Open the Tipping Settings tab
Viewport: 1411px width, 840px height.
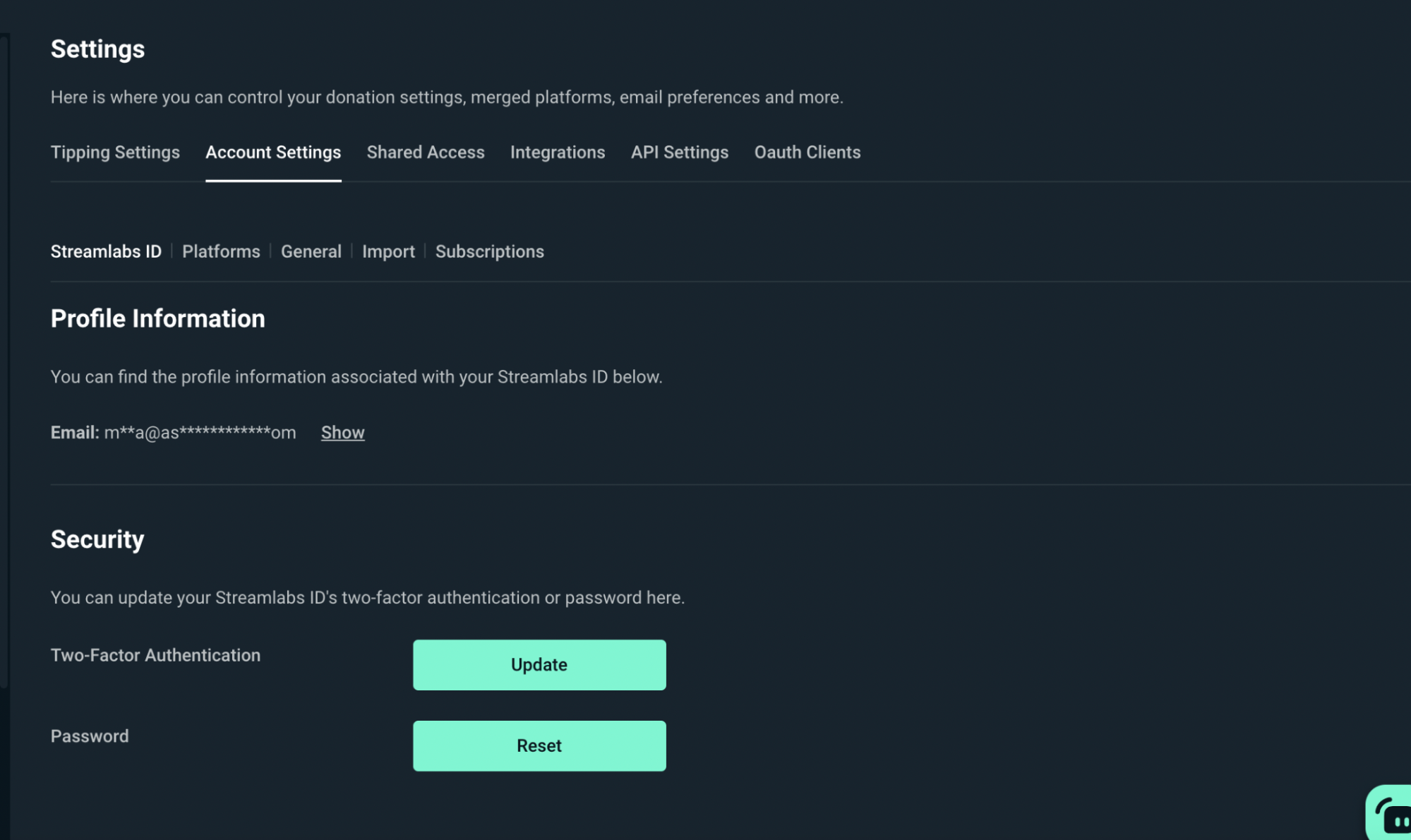pos(114,152)
